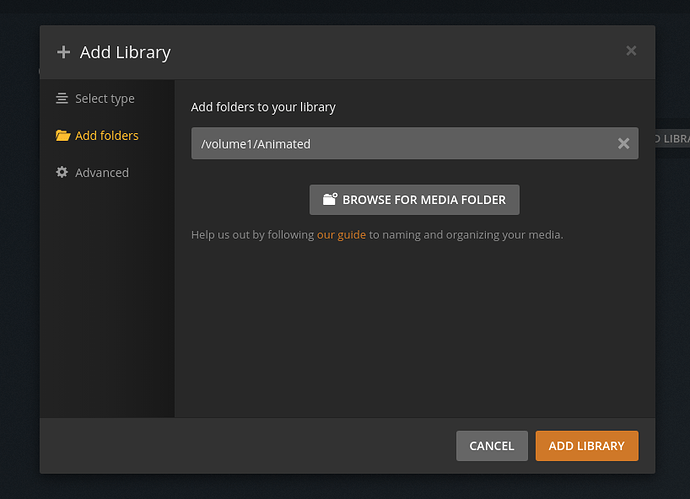The image size is (690, 499).
Task: Remove the /volume1/Animated folder with X icon
Action: pyautogui.click(x=623, y=143)
